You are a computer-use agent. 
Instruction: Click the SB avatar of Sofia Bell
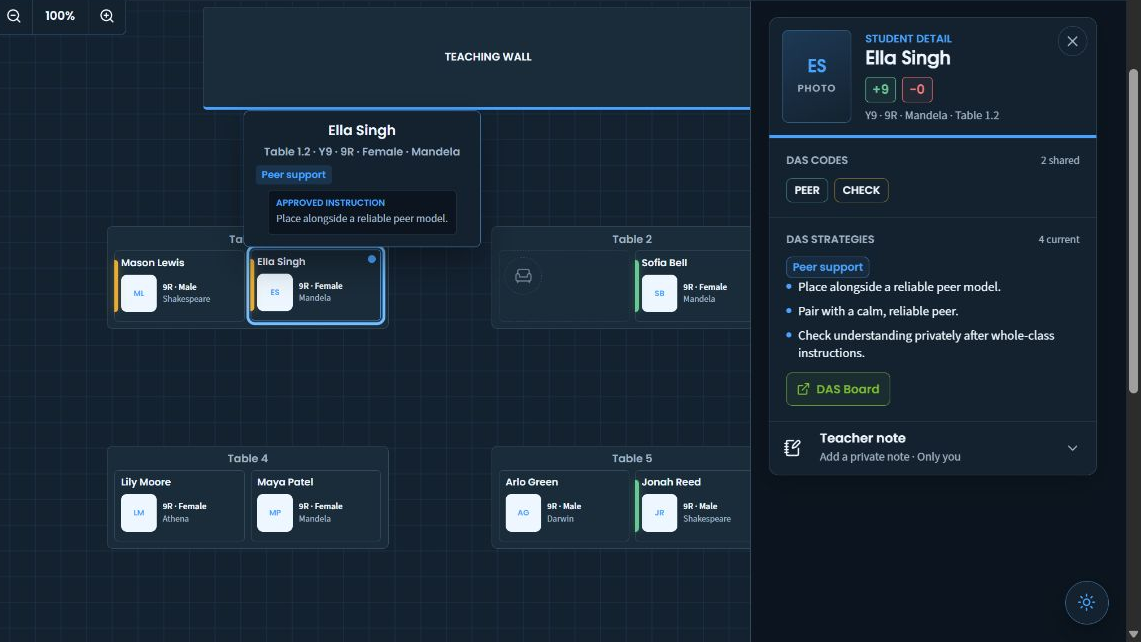pyautogui.click(x=659, y=293)
